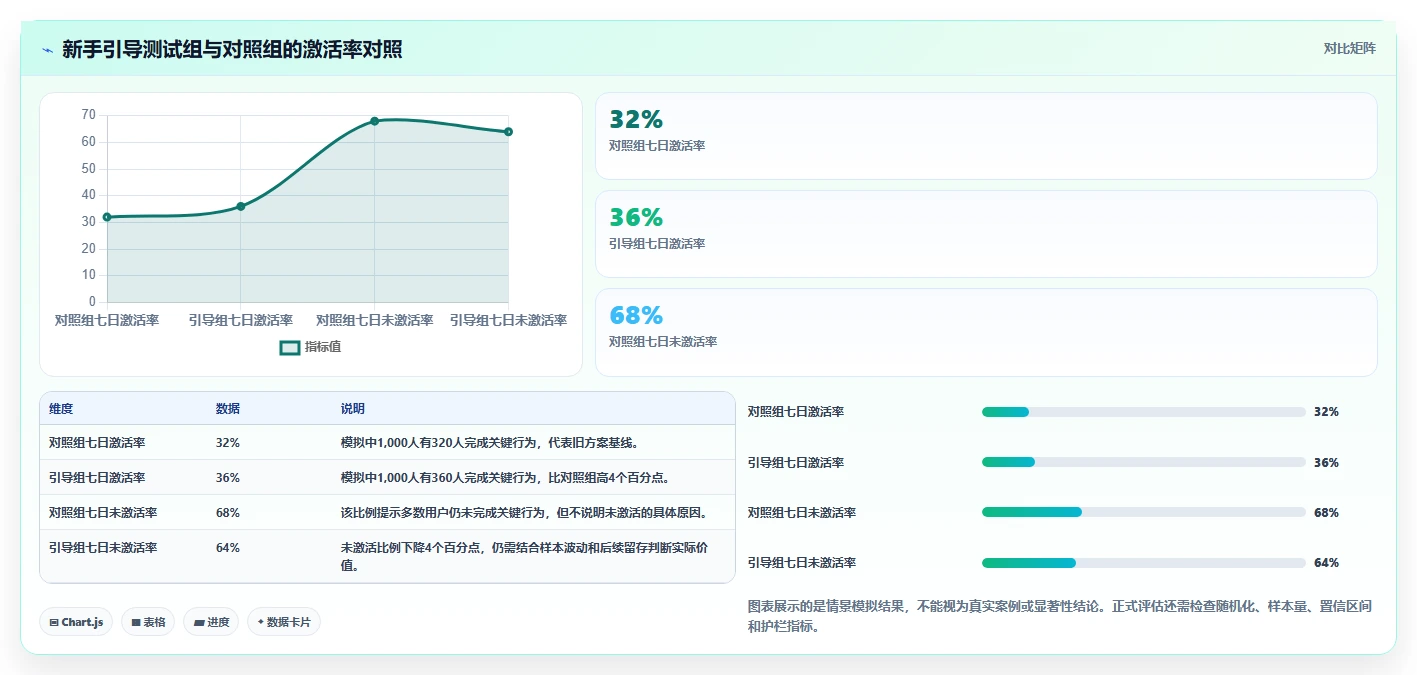Click the 说明 column header
Image resolution: width=1417 pixels, height=675 pixels.
(353, 409)
